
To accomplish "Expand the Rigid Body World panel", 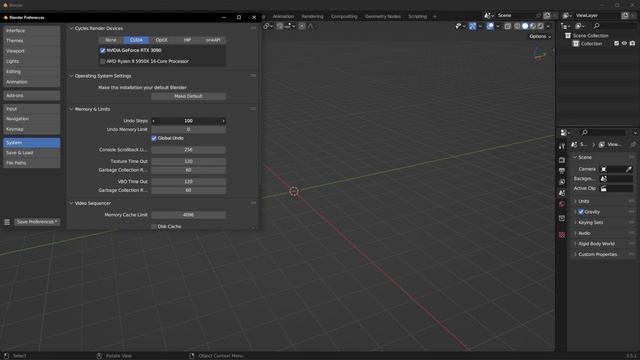I will (x=576, y=244).
